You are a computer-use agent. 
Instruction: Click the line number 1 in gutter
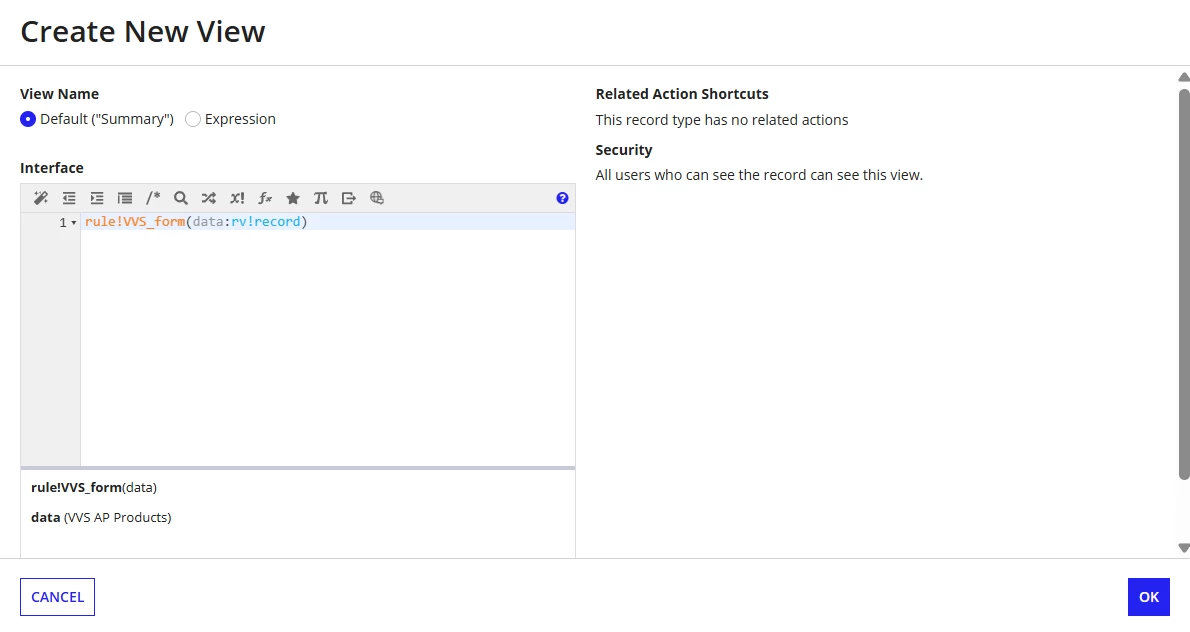pos(63,222)
